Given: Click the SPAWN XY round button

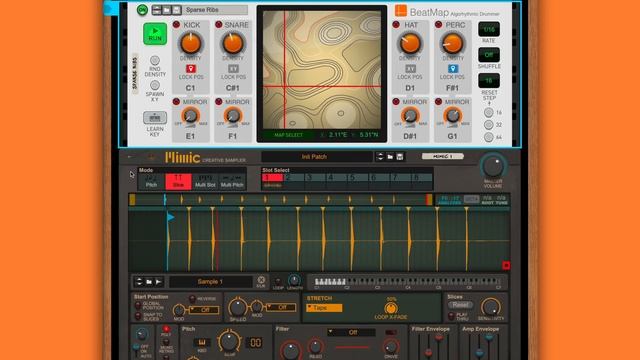Looking at the screenshot, I should 155,85.
